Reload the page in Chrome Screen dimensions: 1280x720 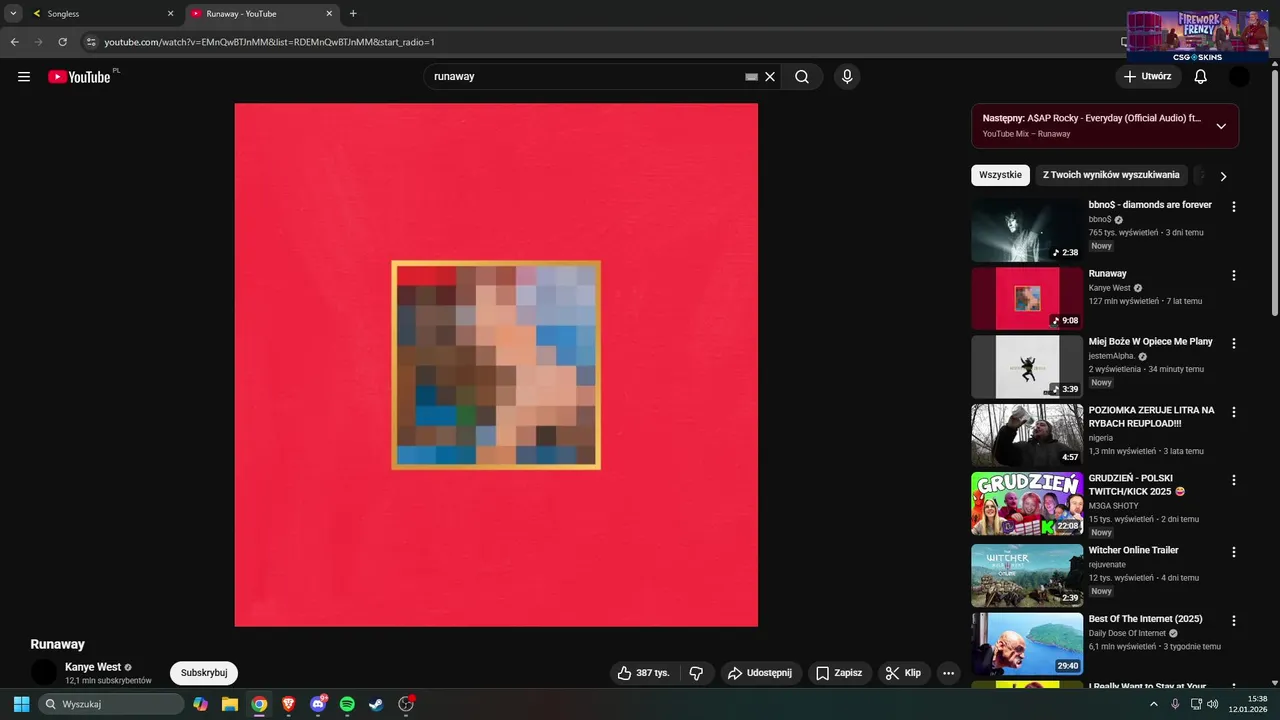click(x=63, y=42)
